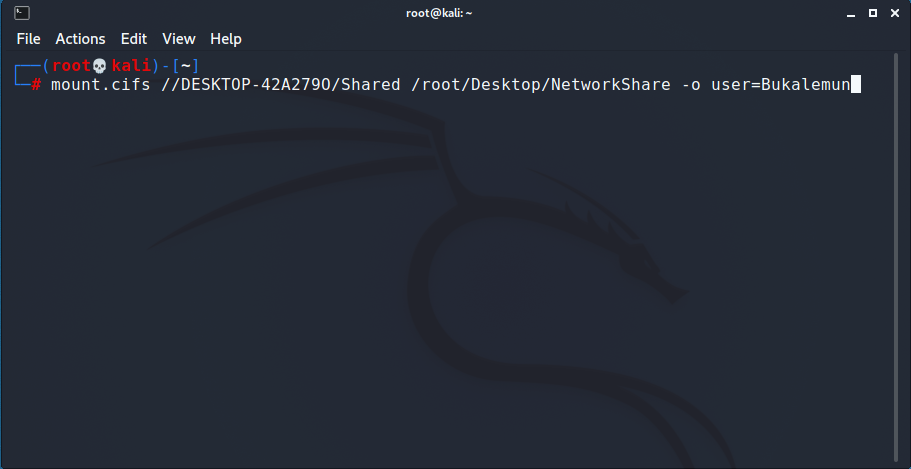Click the user=Bukalemun option text
The image size is (911, 469).
coord(780,85)
